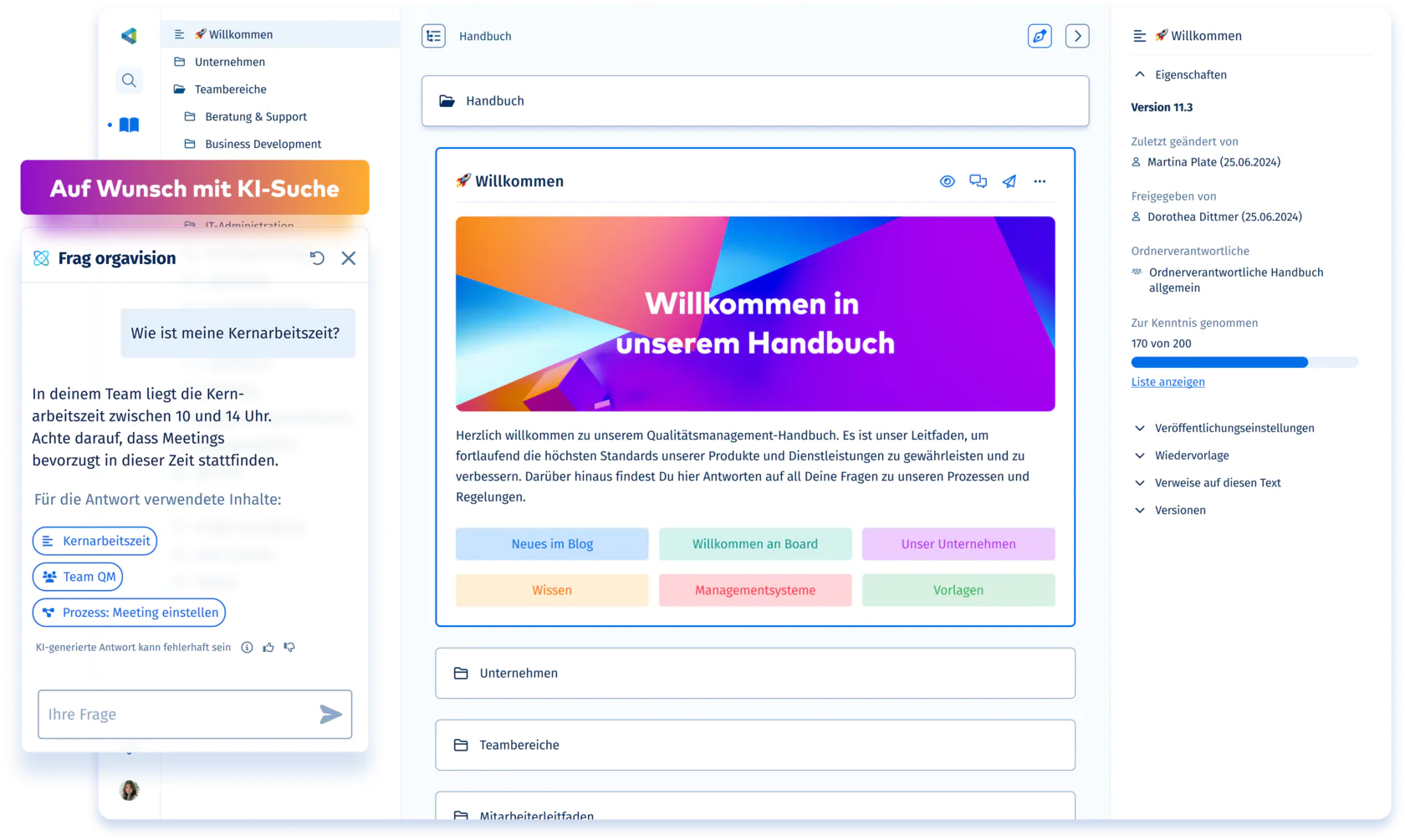This screenshot has height=840, width=1405.
Task: Select Unternehmen in the navigation tree
Action: (229, 62)
